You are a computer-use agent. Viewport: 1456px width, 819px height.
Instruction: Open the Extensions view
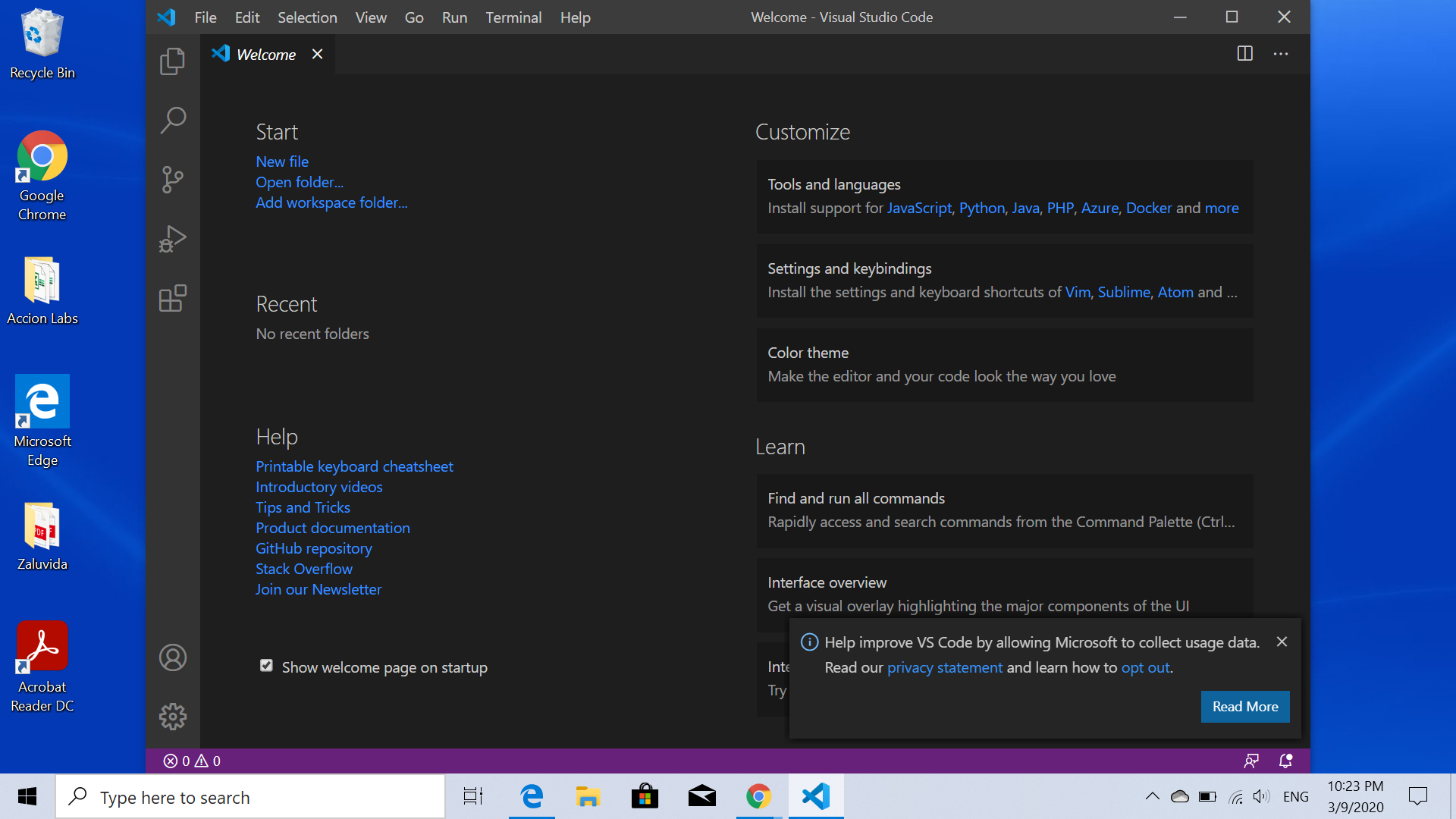pyautogui.click(x=172, y=298)
